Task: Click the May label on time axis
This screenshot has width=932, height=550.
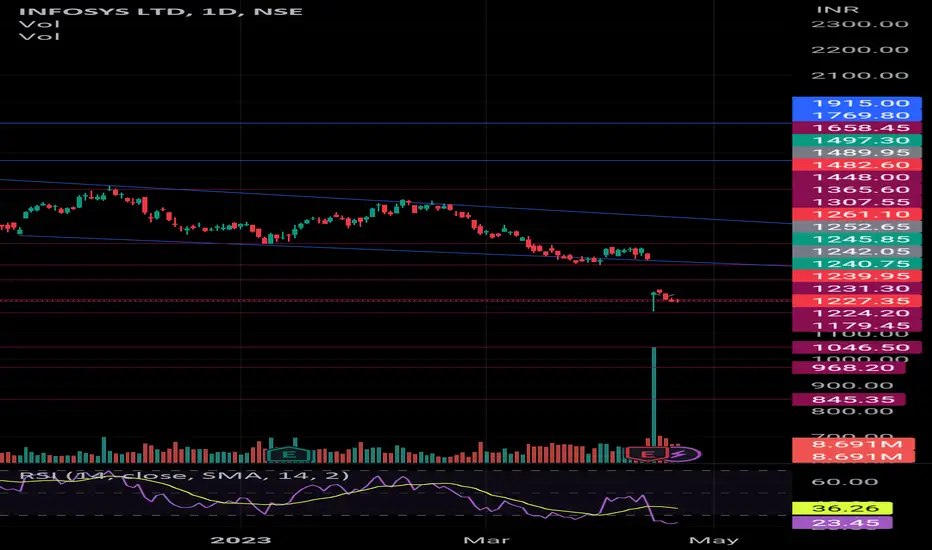Action: point(713,540)
